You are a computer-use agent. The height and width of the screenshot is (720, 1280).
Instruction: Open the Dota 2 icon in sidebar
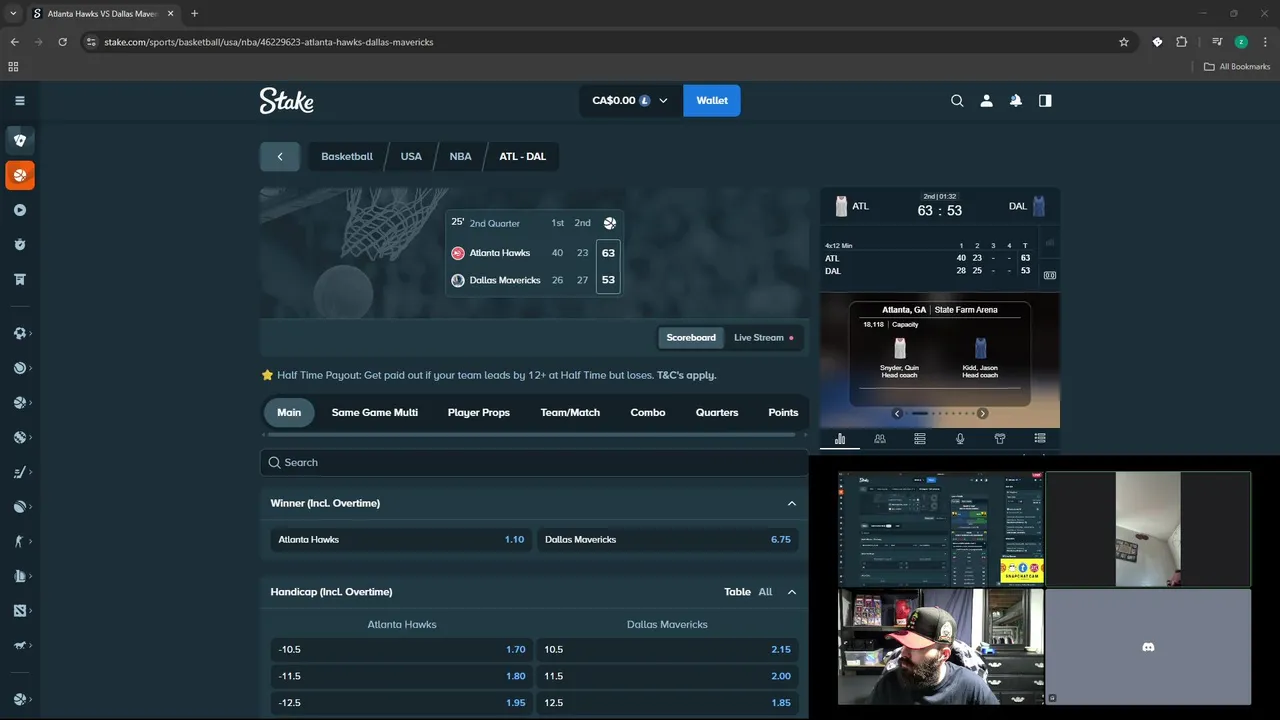19,610
